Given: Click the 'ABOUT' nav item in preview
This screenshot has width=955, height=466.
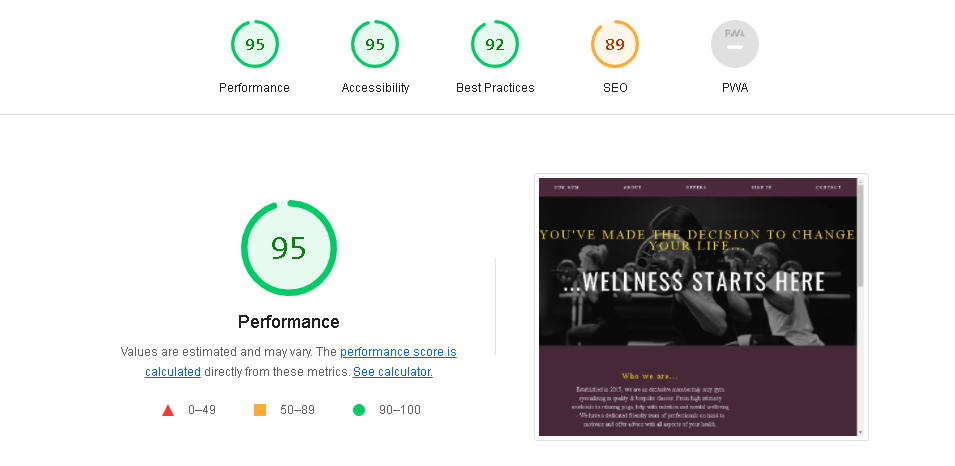Looking at the screenshot, I should pos(632,187).
